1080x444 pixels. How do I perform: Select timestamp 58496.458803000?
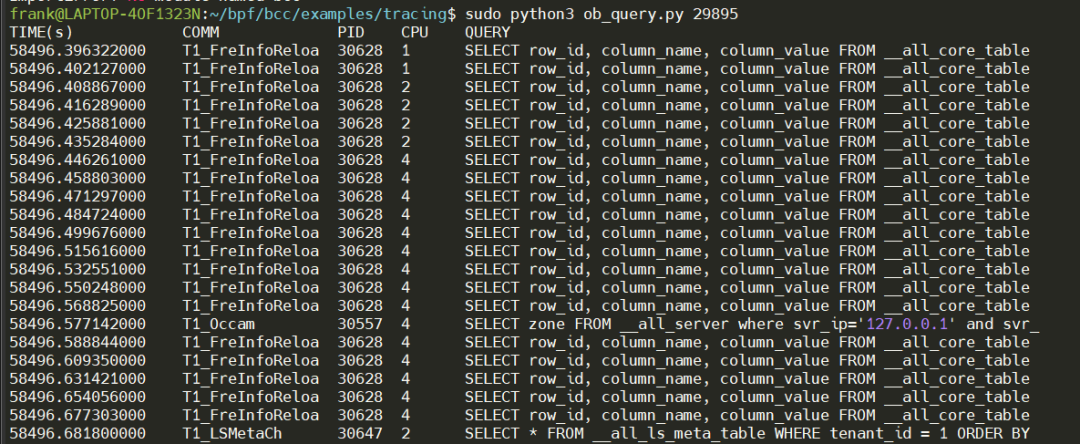(x=78, y=178)
